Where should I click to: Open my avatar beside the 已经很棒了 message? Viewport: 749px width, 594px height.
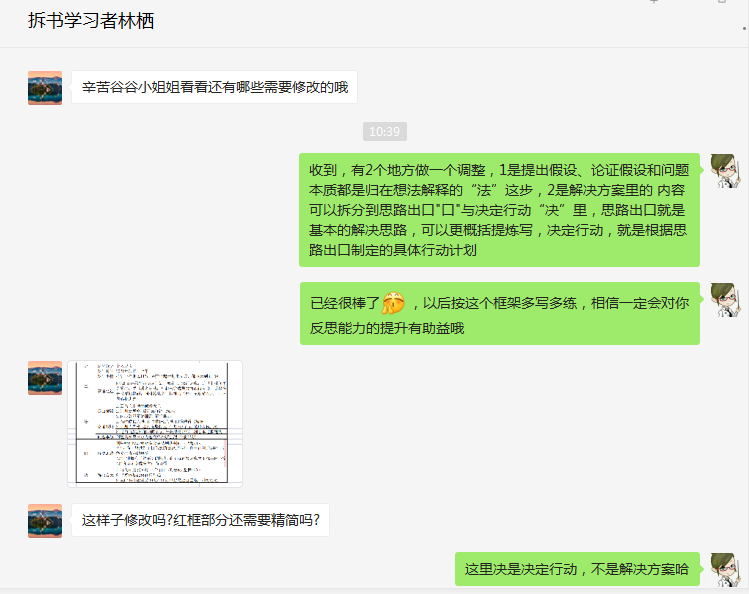tap(726, 300)
